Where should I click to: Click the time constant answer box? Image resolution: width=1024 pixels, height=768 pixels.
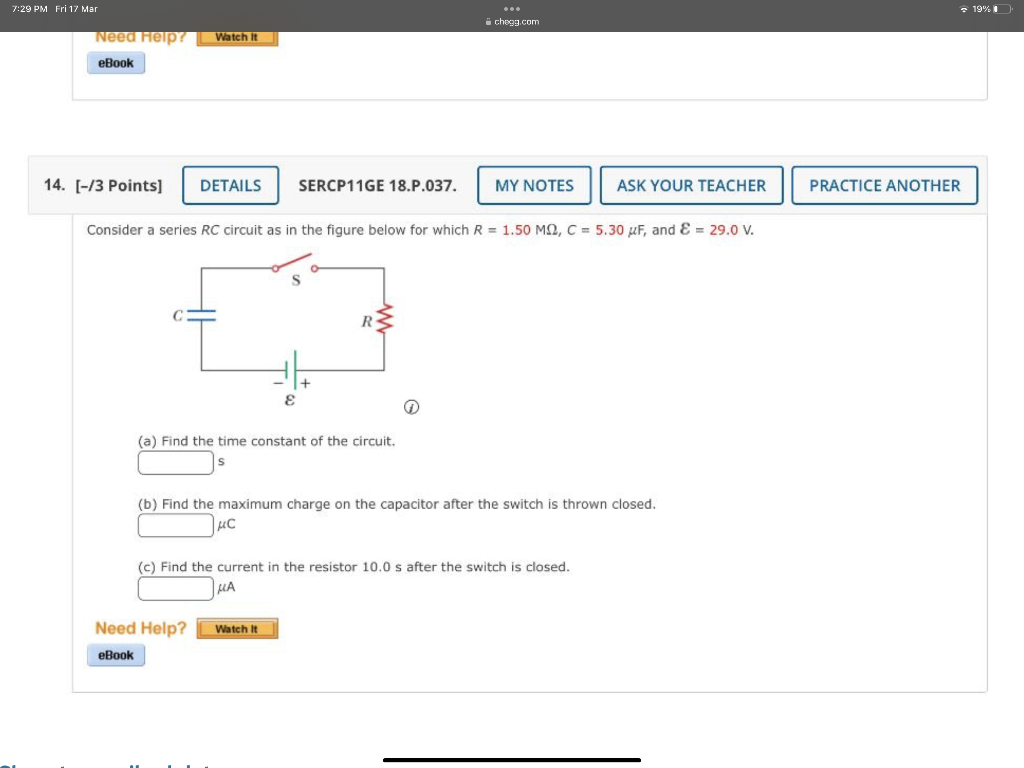(175, 462)
